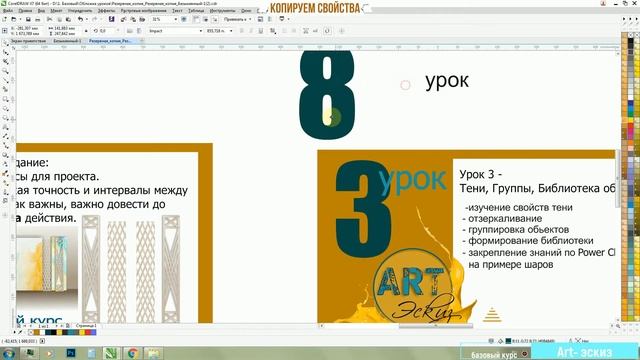Viewport: 640px width, 360px height.
Task: Toggle underline text formatting
Action: (x=260, y=31)
